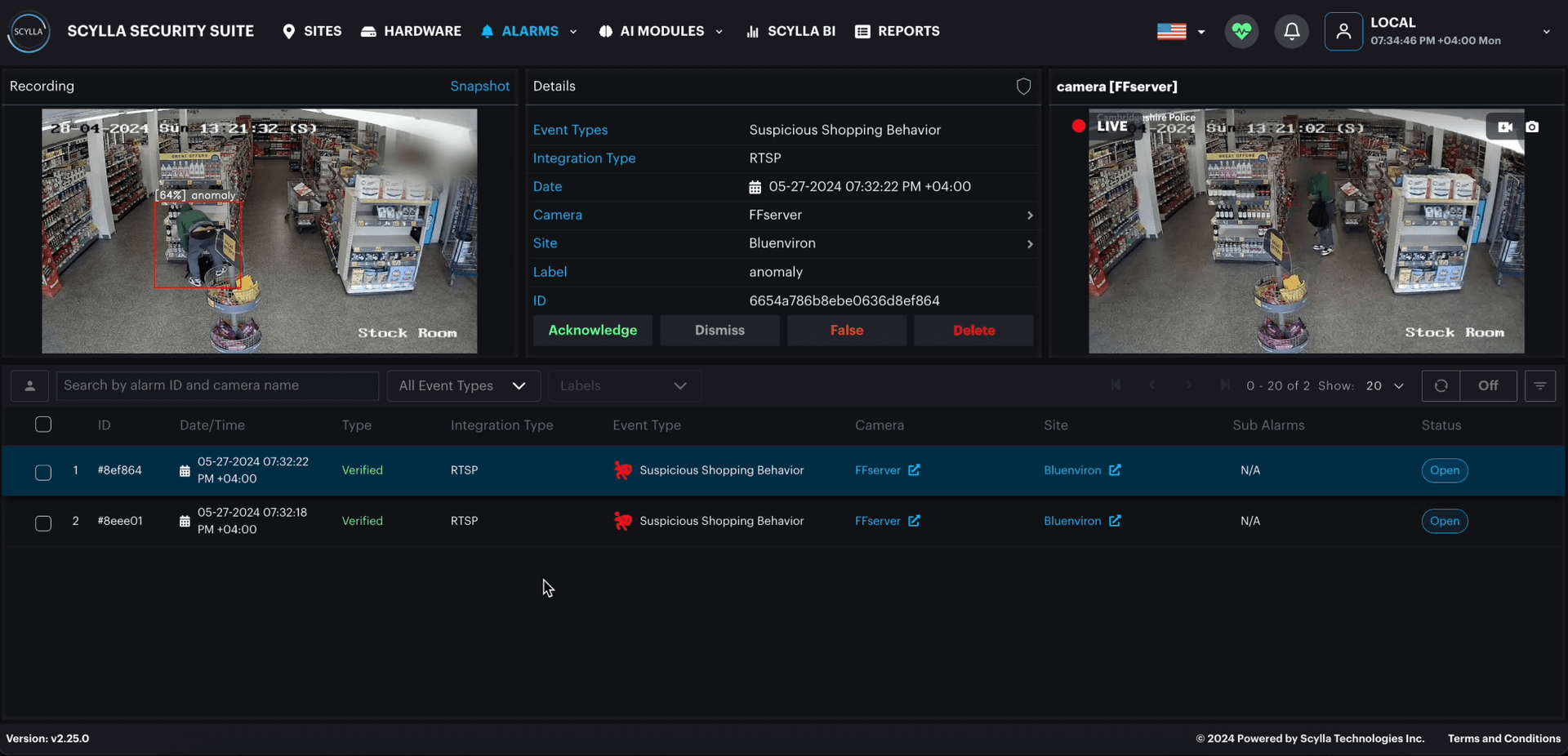Image resolution: width=1568 pixels, height=756 pixels.
Task: Click the US flag language icon
Action: 1172,32
